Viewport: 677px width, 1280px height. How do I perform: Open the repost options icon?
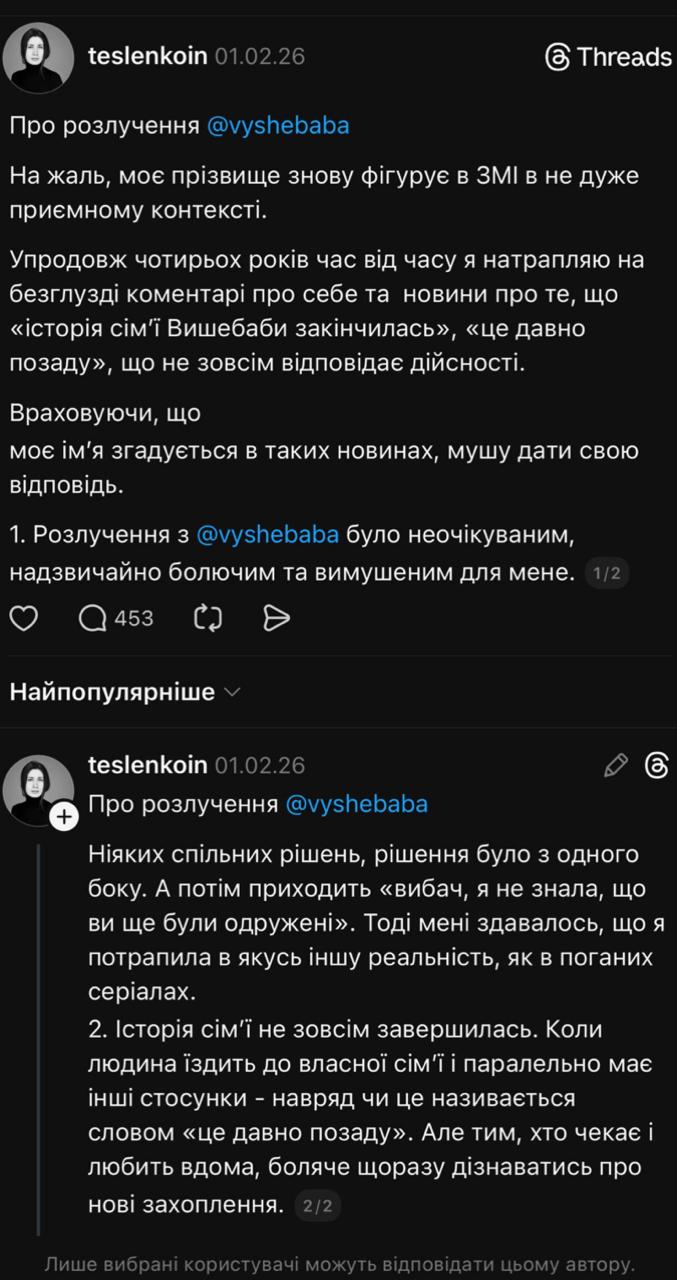pos(207,618)
